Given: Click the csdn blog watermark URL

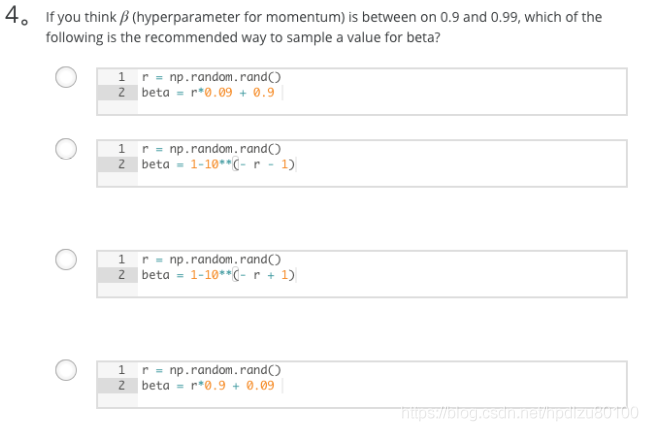Looking at the screenshot, I should 519,412.
